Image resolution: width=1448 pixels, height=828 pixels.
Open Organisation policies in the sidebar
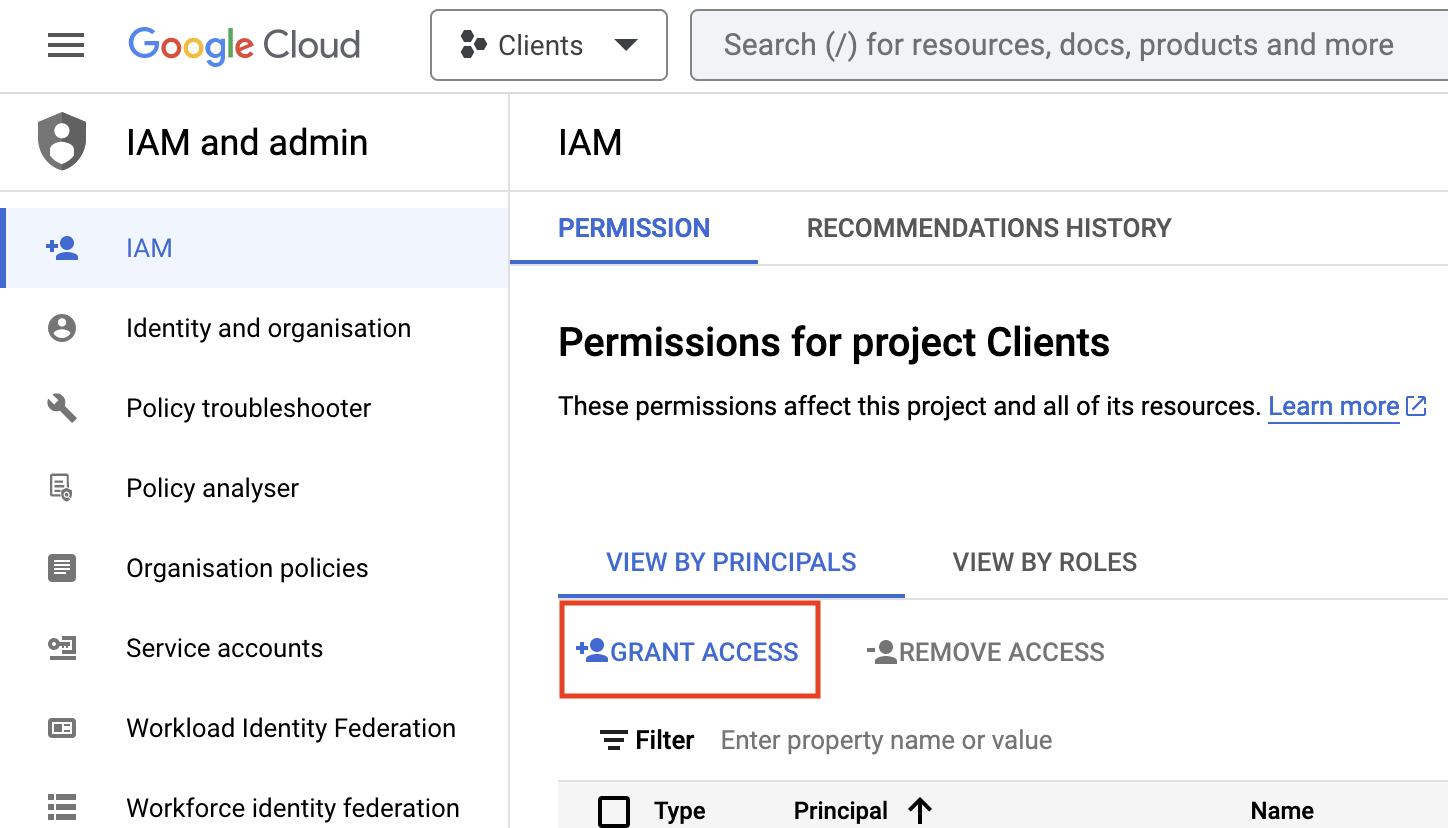click(x=254, y=568)
